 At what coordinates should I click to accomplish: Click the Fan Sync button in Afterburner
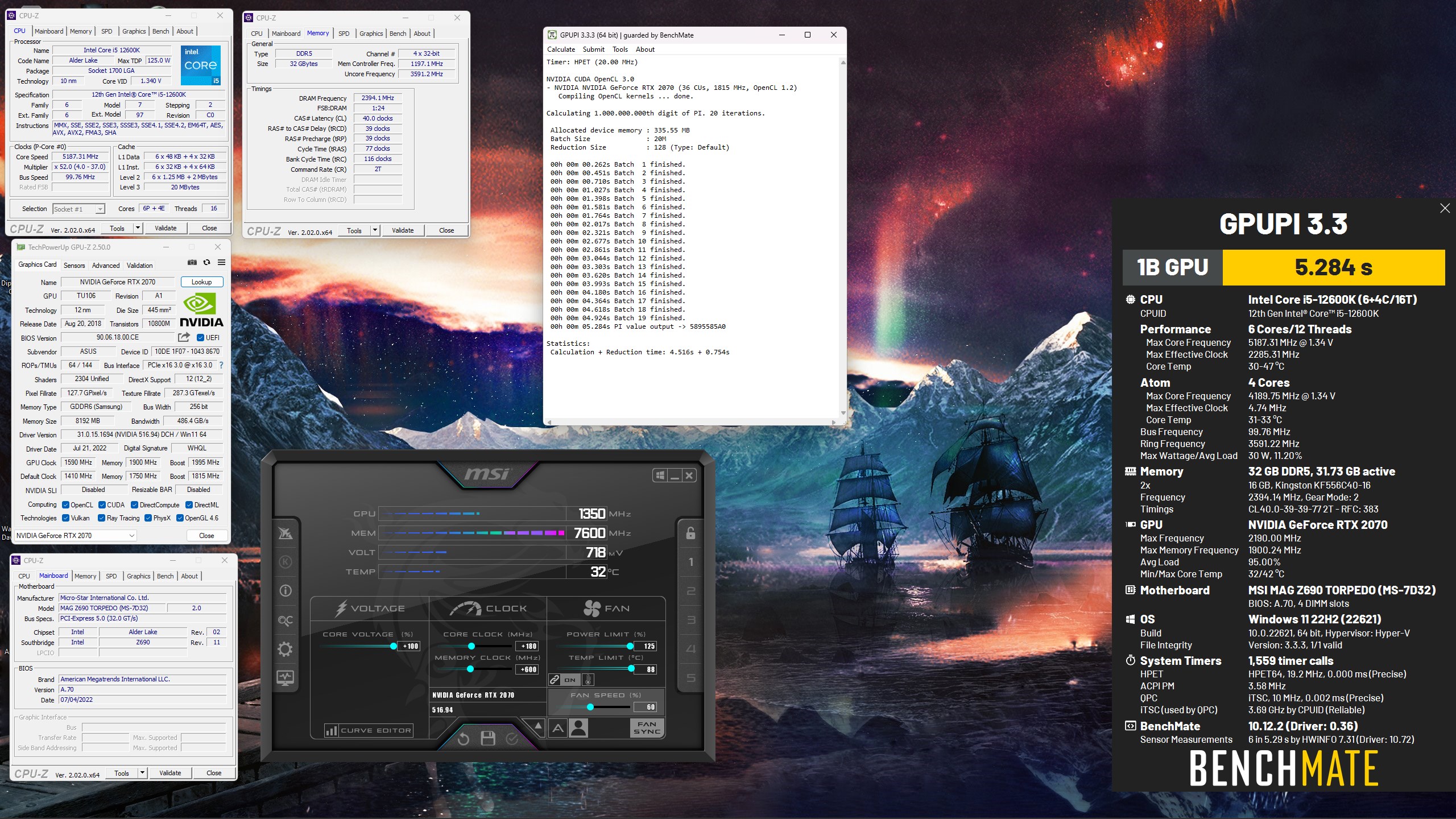coord(647,728)
